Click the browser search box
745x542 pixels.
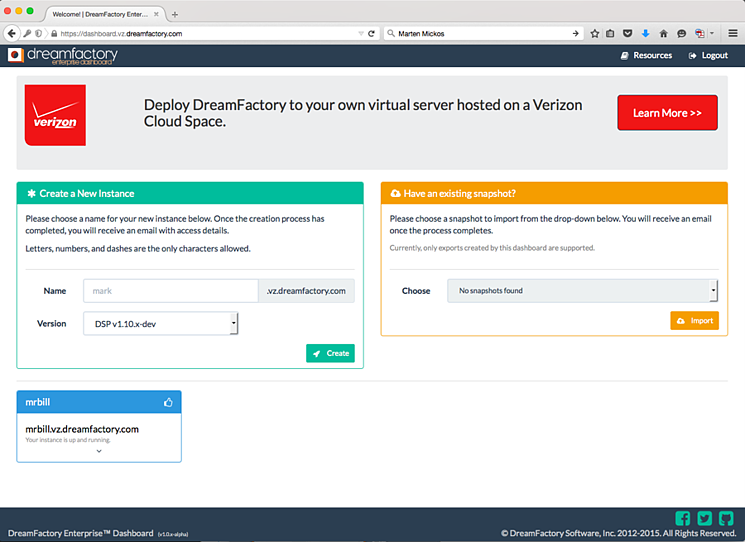[x=482, y=33]
